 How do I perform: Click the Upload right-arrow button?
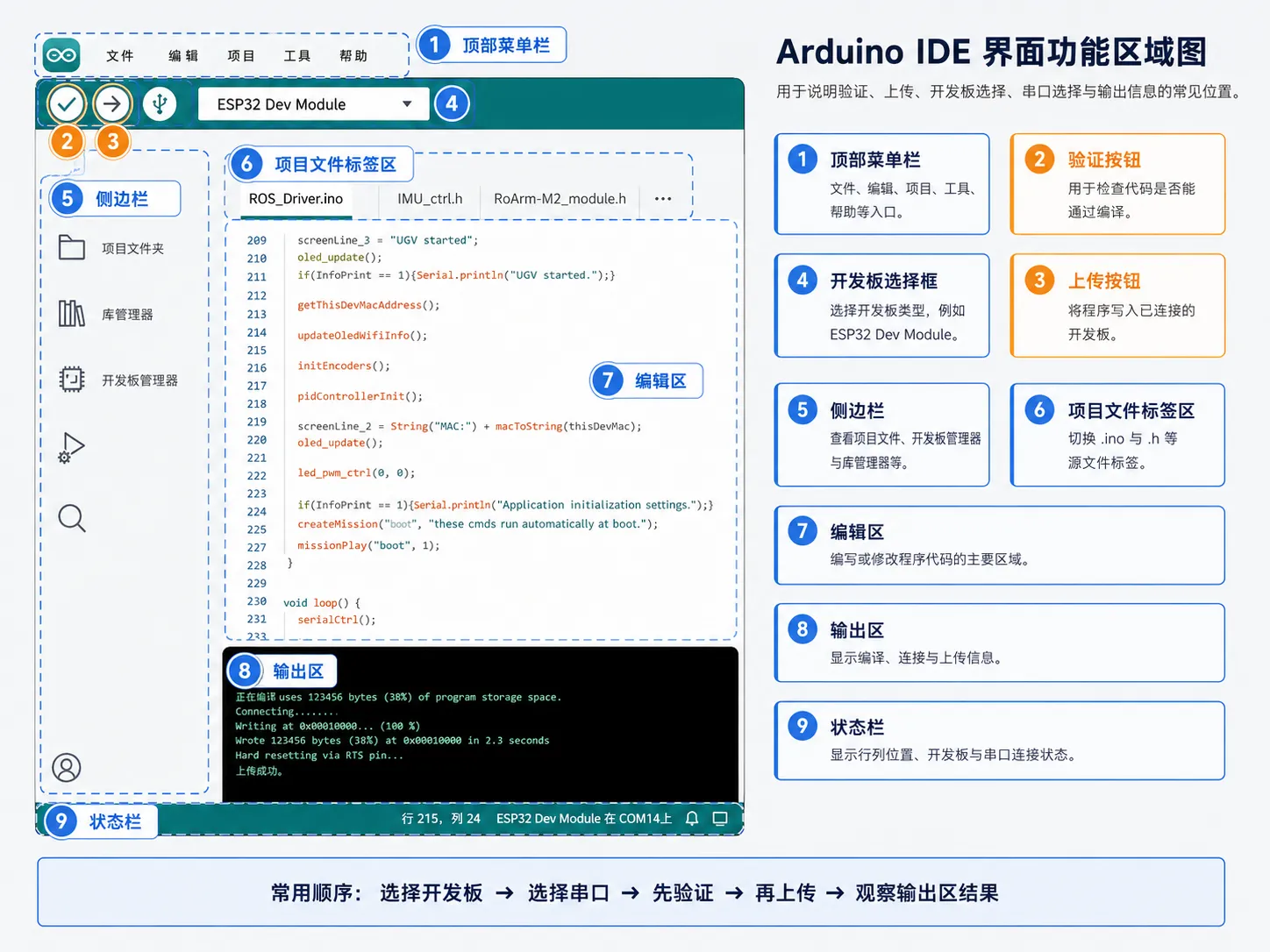pyautogui.click(x=112, y=104)
